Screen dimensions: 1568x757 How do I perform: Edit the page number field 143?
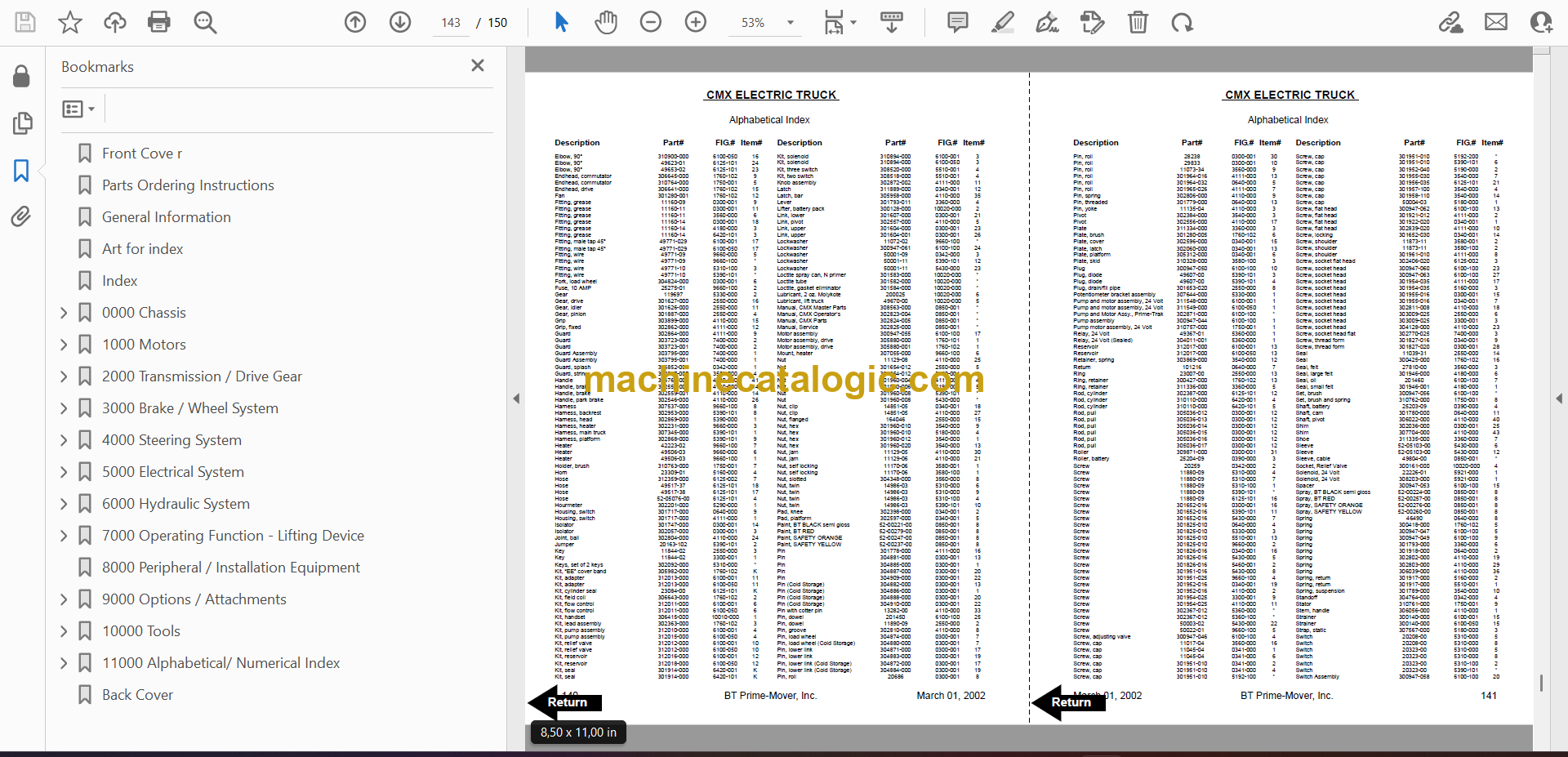pos(451,23)
